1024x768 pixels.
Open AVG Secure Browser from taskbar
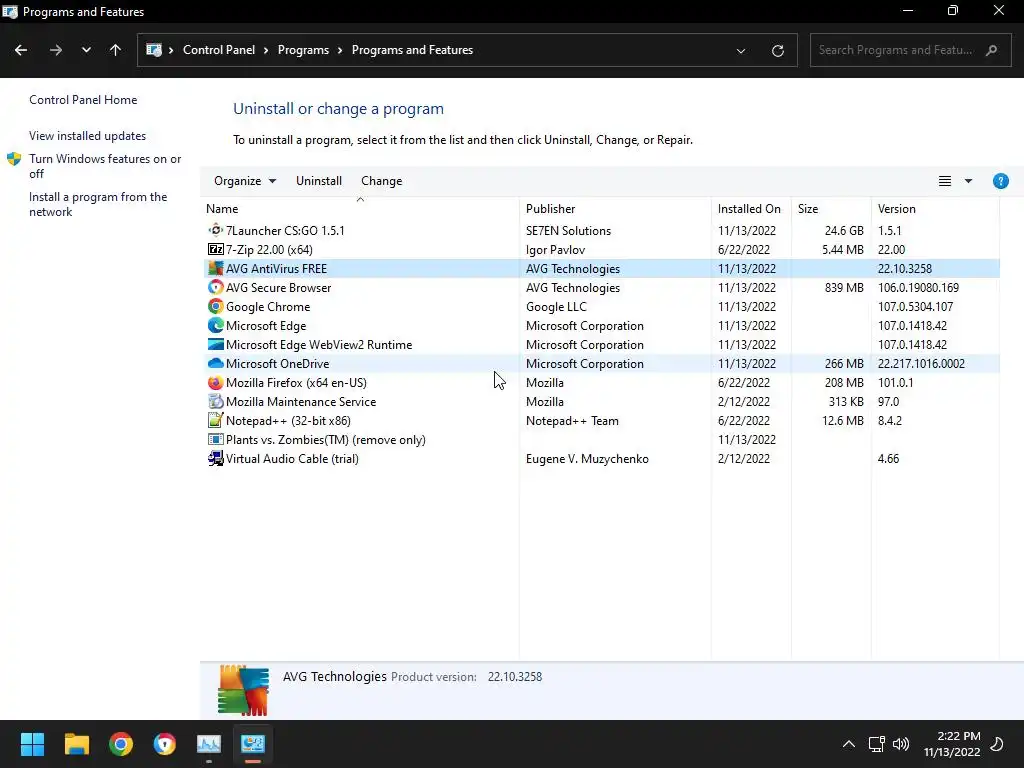tap(165, 744)
